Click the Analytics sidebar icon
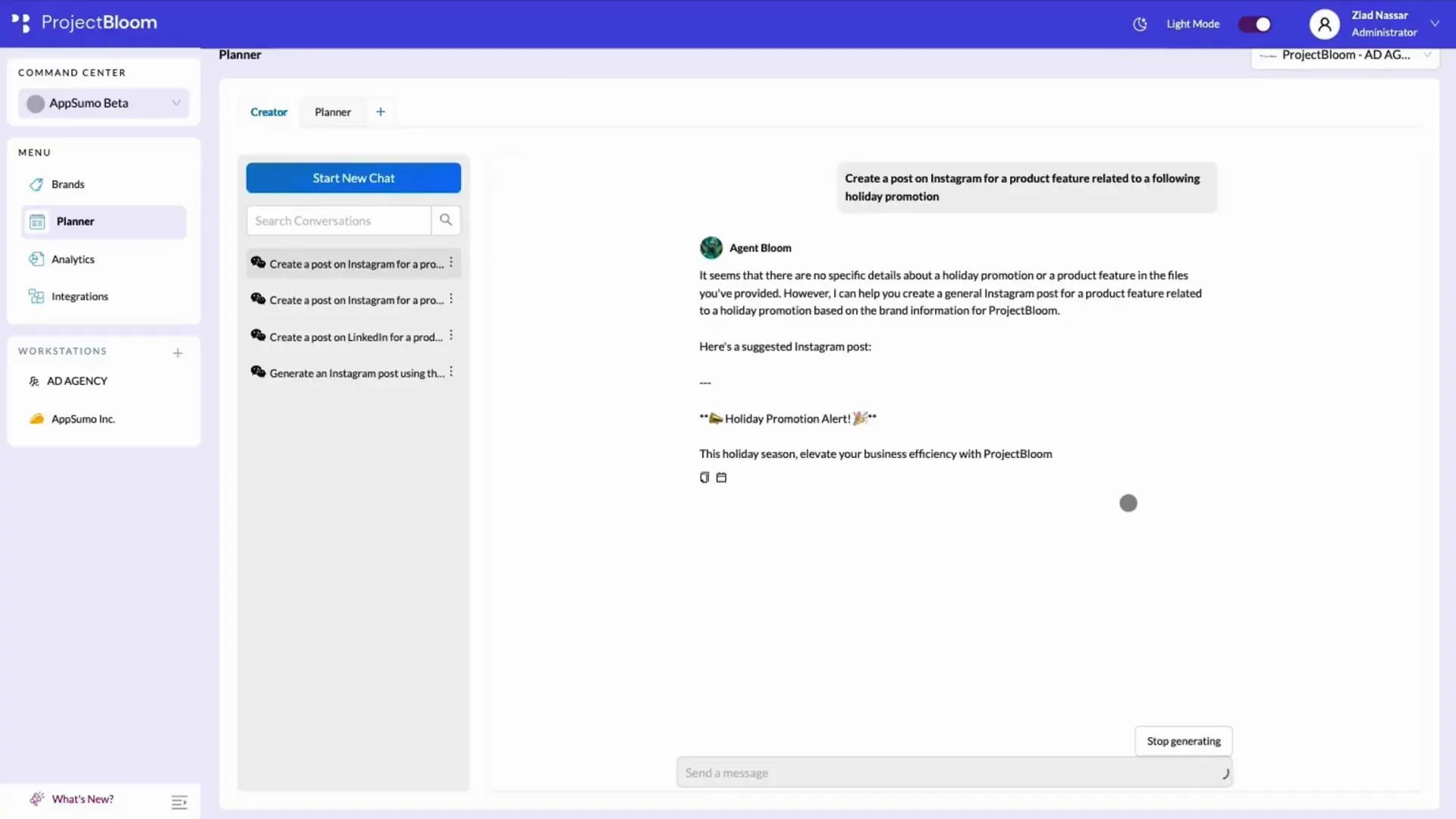The width and height of the screenshot is (1456, 819). pos(37,258)
